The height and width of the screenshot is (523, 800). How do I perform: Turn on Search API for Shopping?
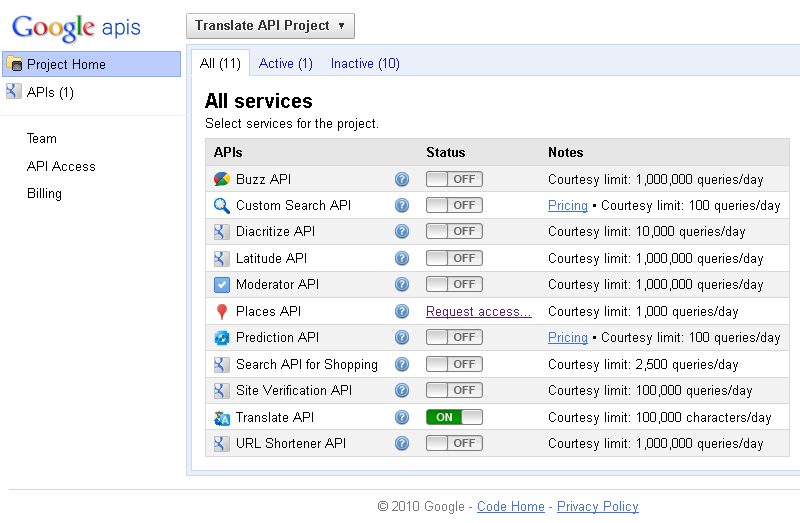coord(454,364)
